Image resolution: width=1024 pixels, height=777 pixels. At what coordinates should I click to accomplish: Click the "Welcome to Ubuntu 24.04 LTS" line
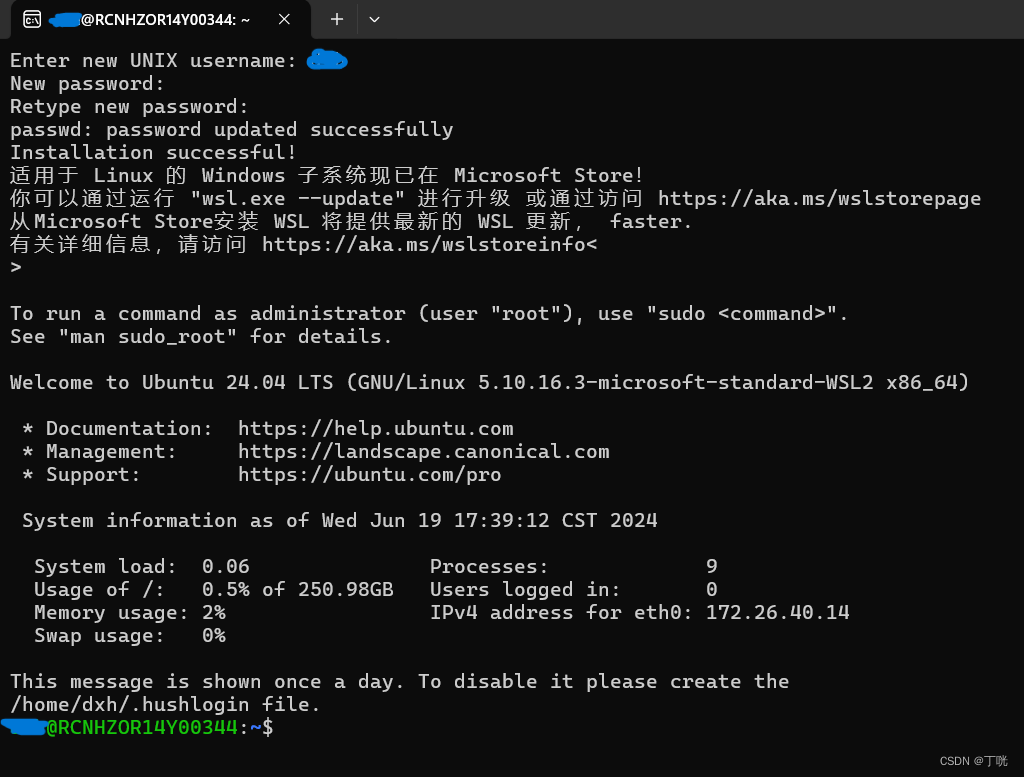pyautogui.click(x=489, y=382)
